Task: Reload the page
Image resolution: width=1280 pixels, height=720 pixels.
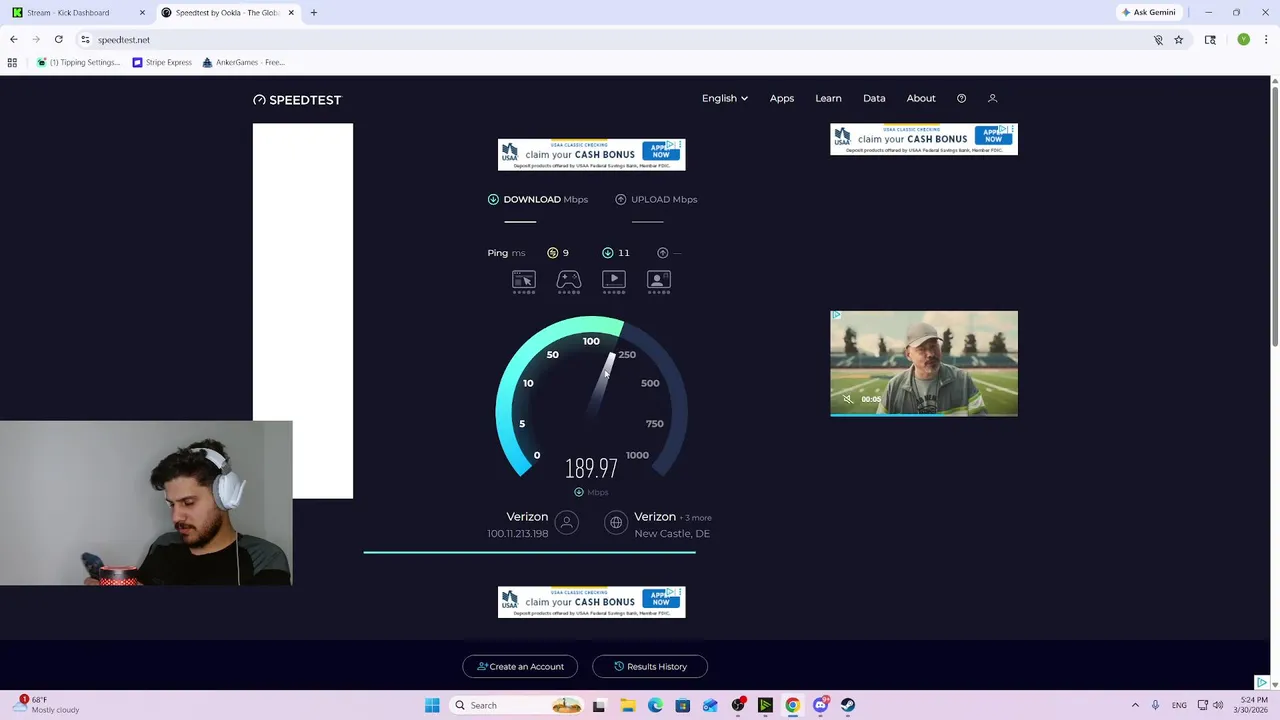Action: (59, 39)
